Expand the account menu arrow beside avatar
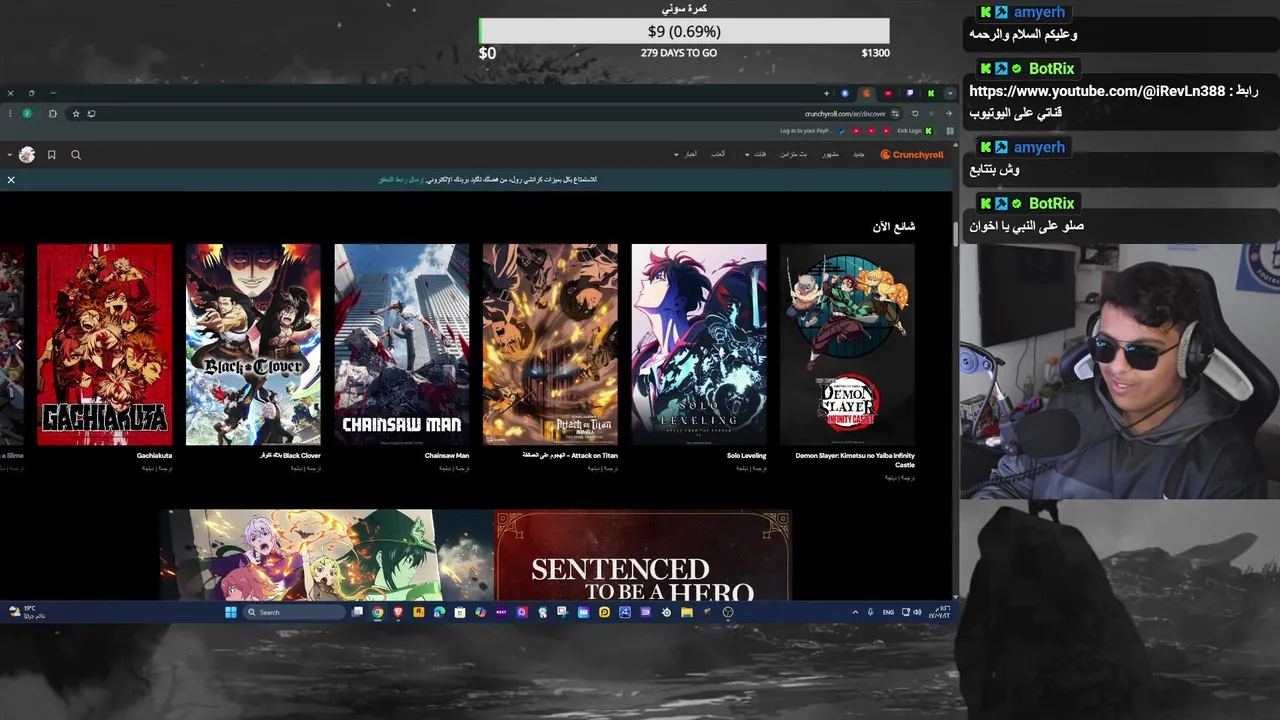Screen dimensions: 1280x720 coord(9,155)
